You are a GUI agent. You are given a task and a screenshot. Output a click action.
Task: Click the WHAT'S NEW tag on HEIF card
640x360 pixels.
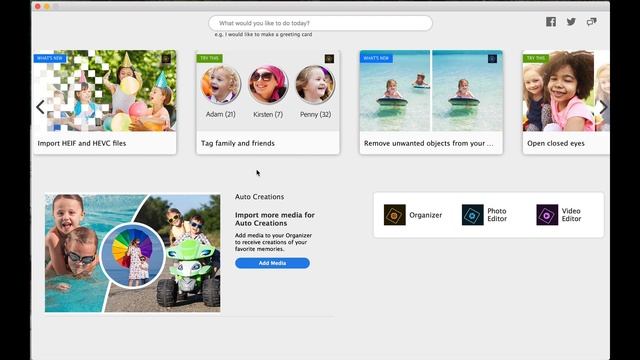50,58
